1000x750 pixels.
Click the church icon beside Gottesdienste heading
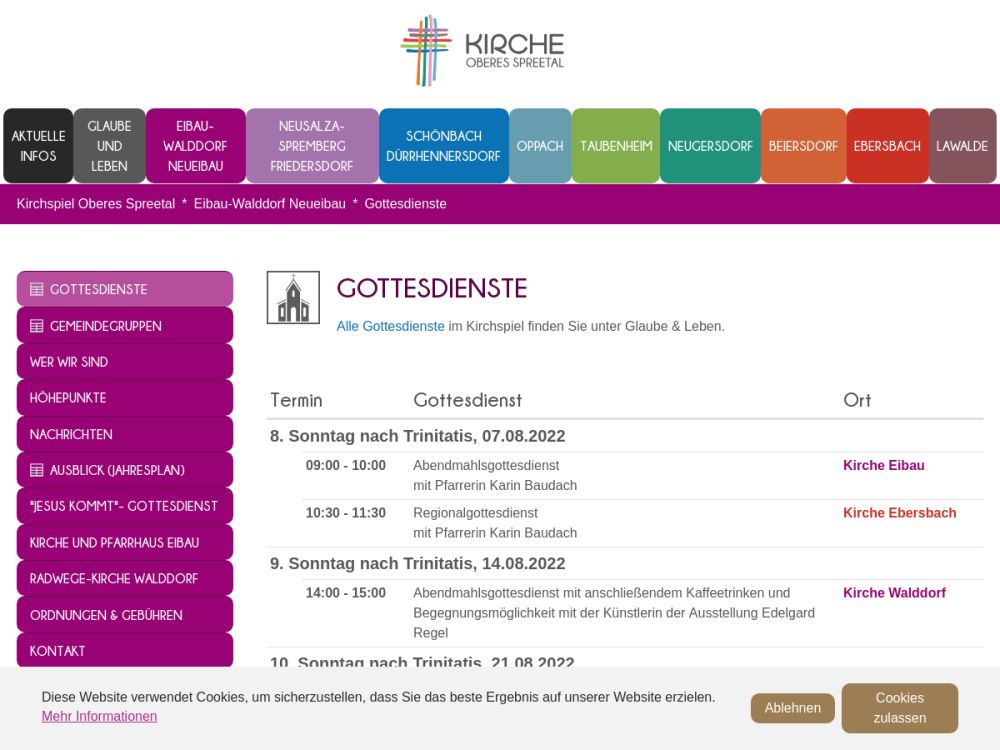[x=293, y=297]
